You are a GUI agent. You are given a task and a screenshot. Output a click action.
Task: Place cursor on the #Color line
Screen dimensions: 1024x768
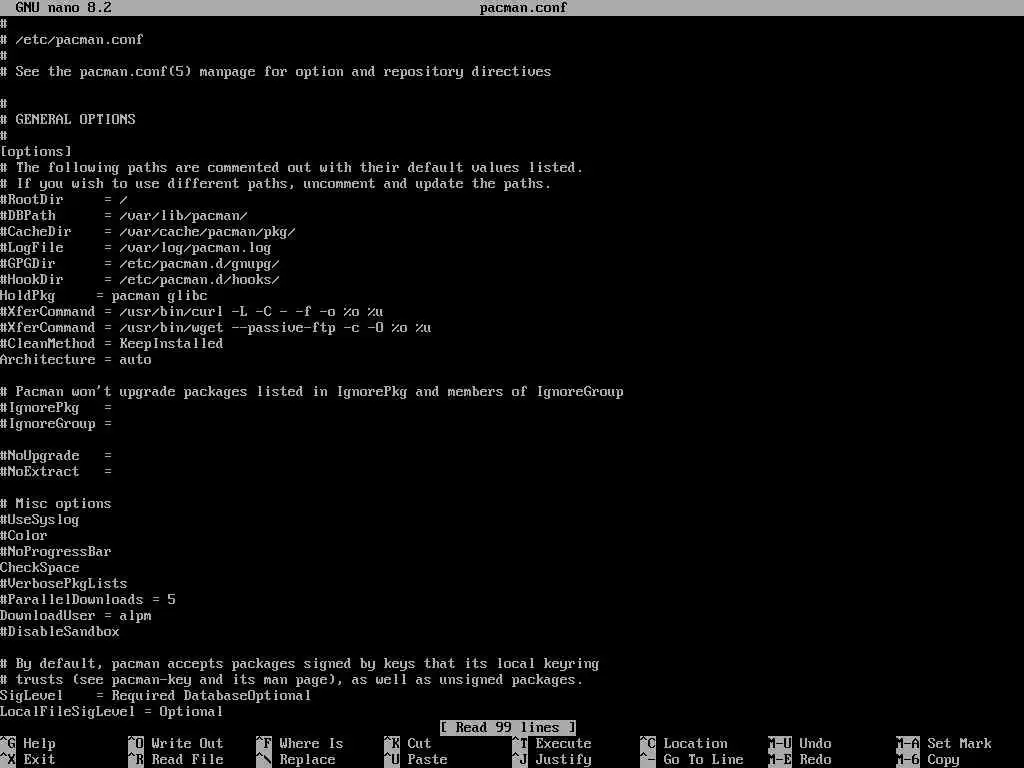click(x=24, y=536)
